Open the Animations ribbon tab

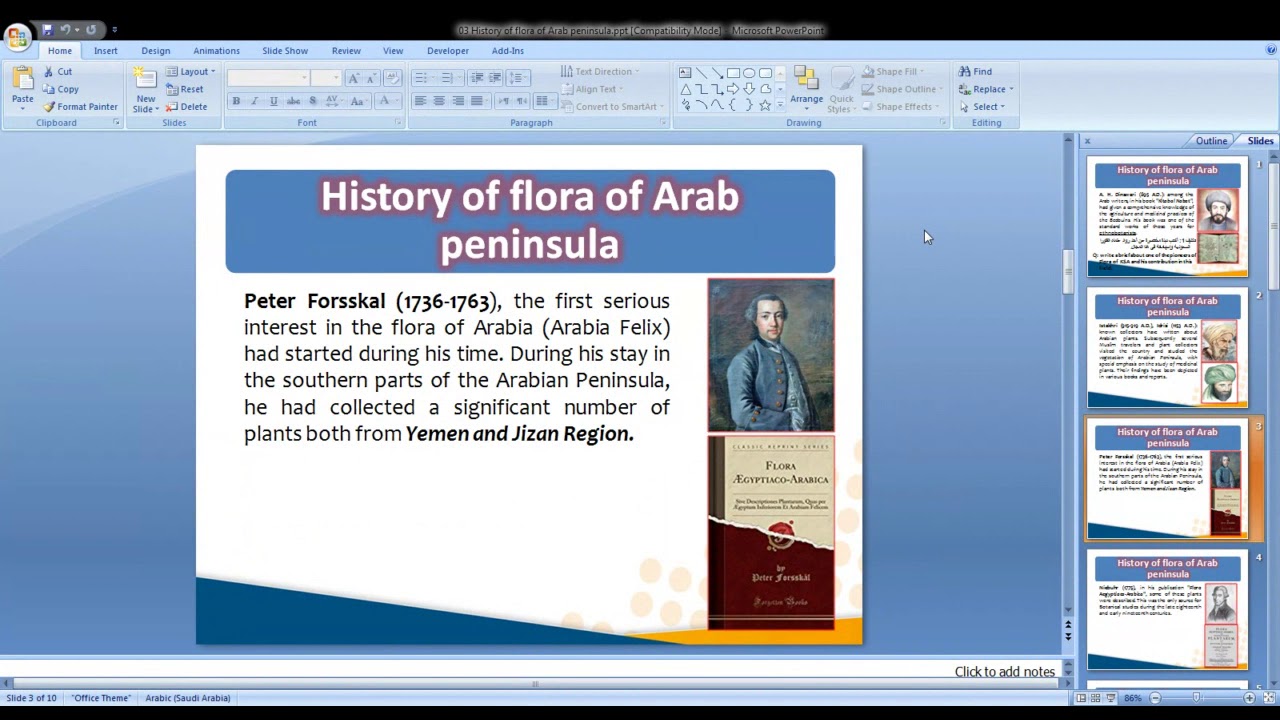coord(216,51)
